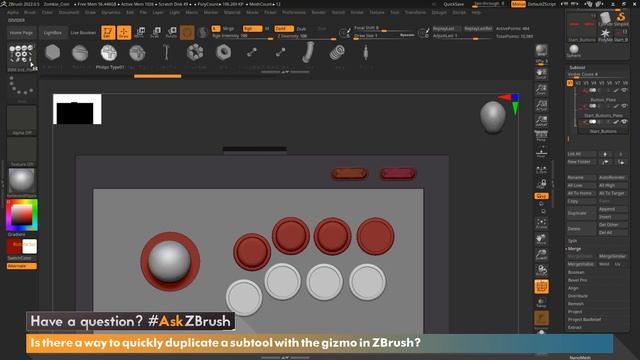Expand the Extract section
Screen dimensions: 640x360
(574, 327)
